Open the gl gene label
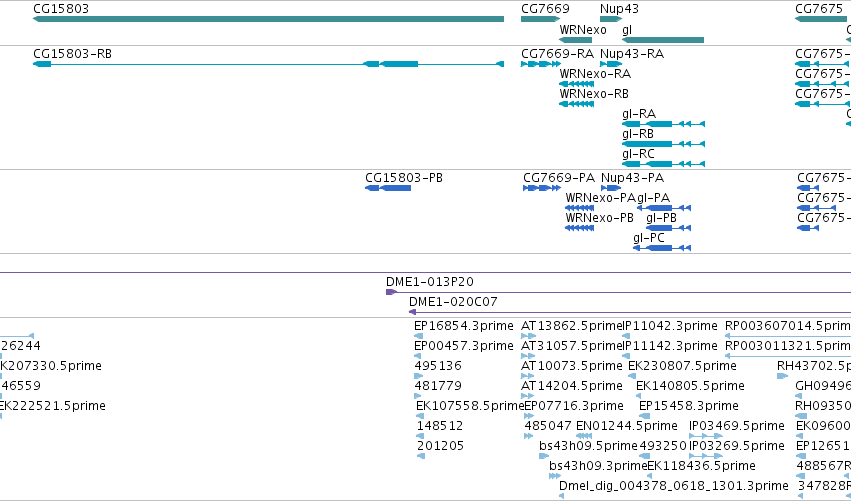The image size is (851, 501). point(627,30)
